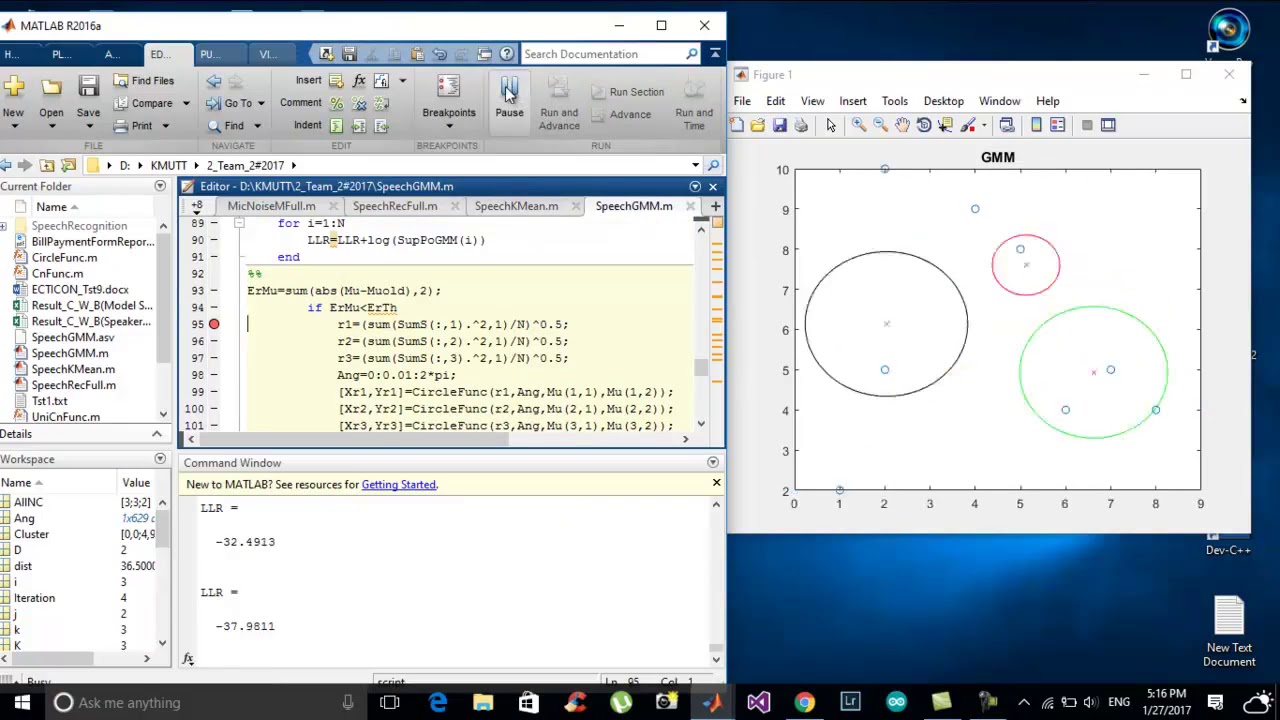Select the Edit Plot arrow in Figure 1

(831, 125)
